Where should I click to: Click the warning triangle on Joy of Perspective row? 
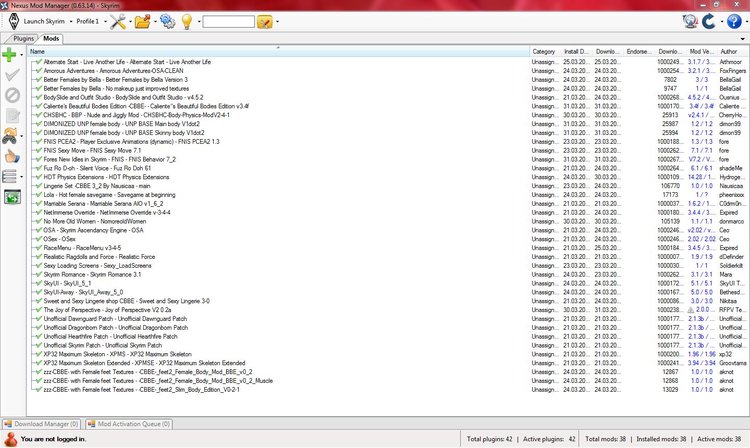pos(690,310)
